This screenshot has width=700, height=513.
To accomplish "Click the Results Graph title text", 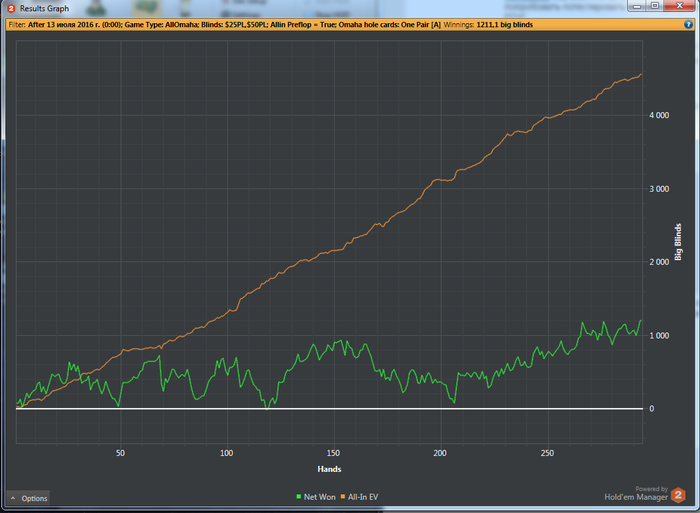I will pyautogui.click(x=44, y=8).
